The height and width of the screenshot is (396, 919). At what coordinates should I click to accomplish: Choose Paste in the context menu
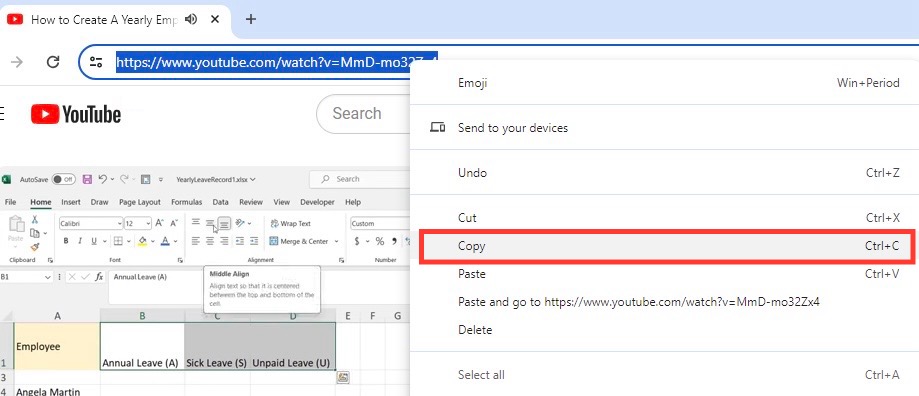pyautogui.click(x=665, y=274)
